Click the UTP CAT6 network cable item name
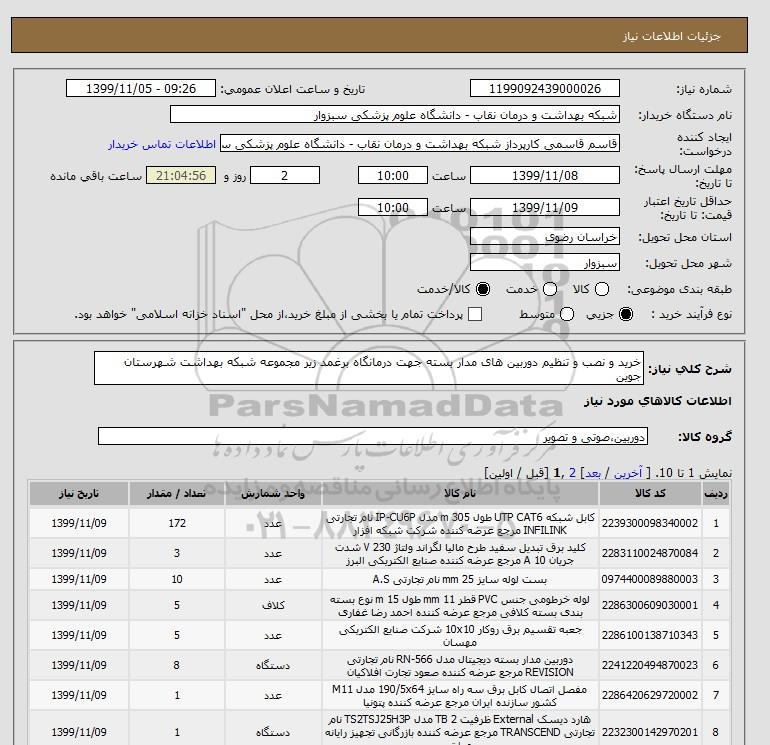This screenshot has width=770, height=745. pyautogui.click(x=460, y=524)
